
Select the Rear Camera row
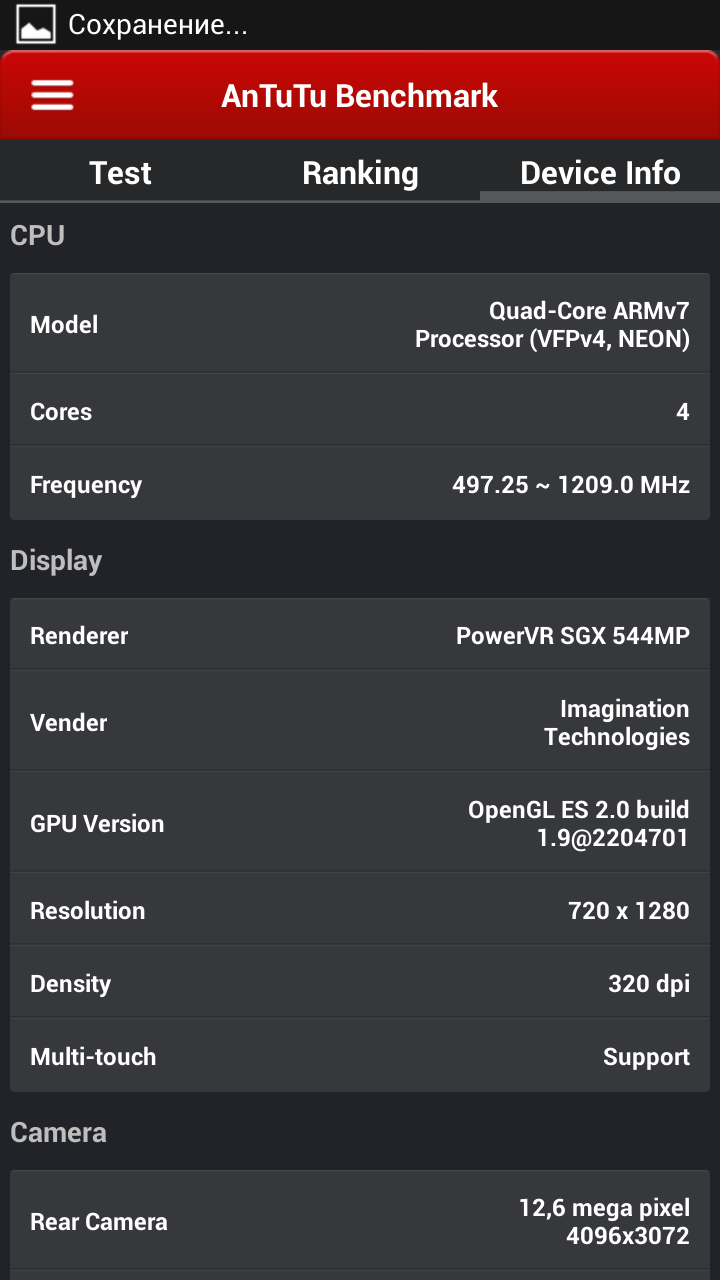pyautogui.click(x=360, y=1221)
